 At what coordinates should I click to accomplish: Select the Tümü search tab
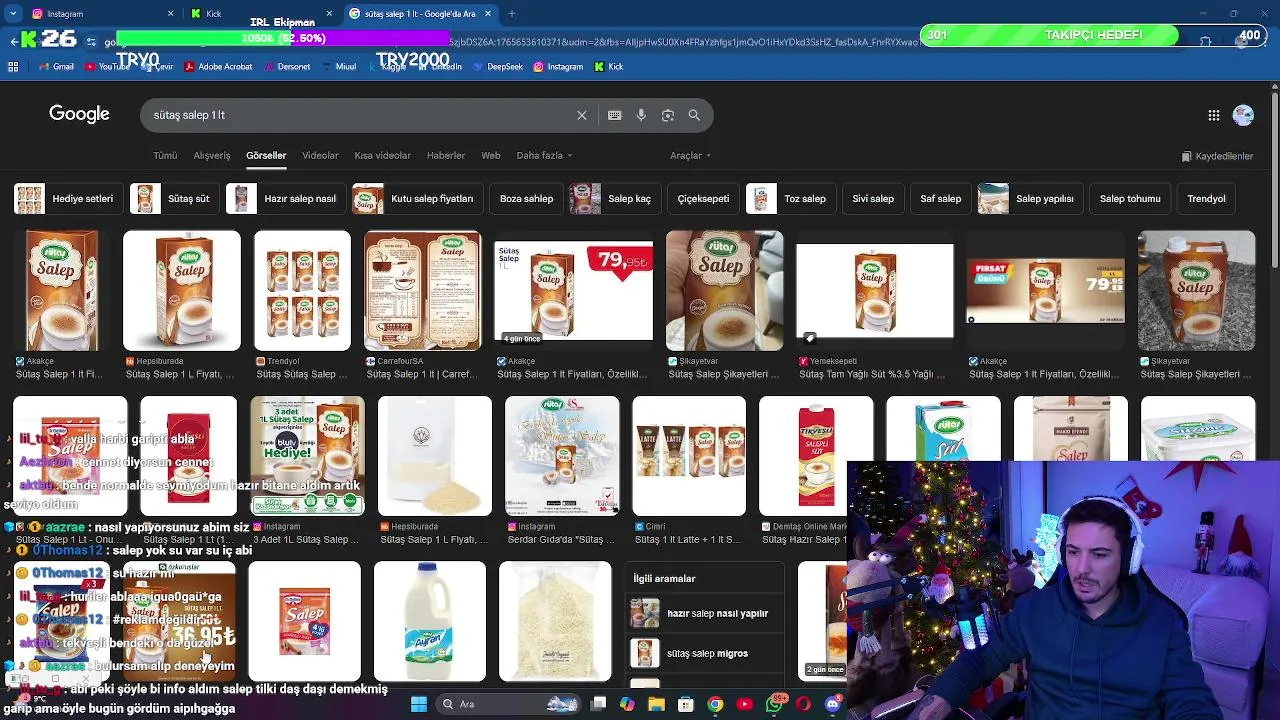[165, 155]
